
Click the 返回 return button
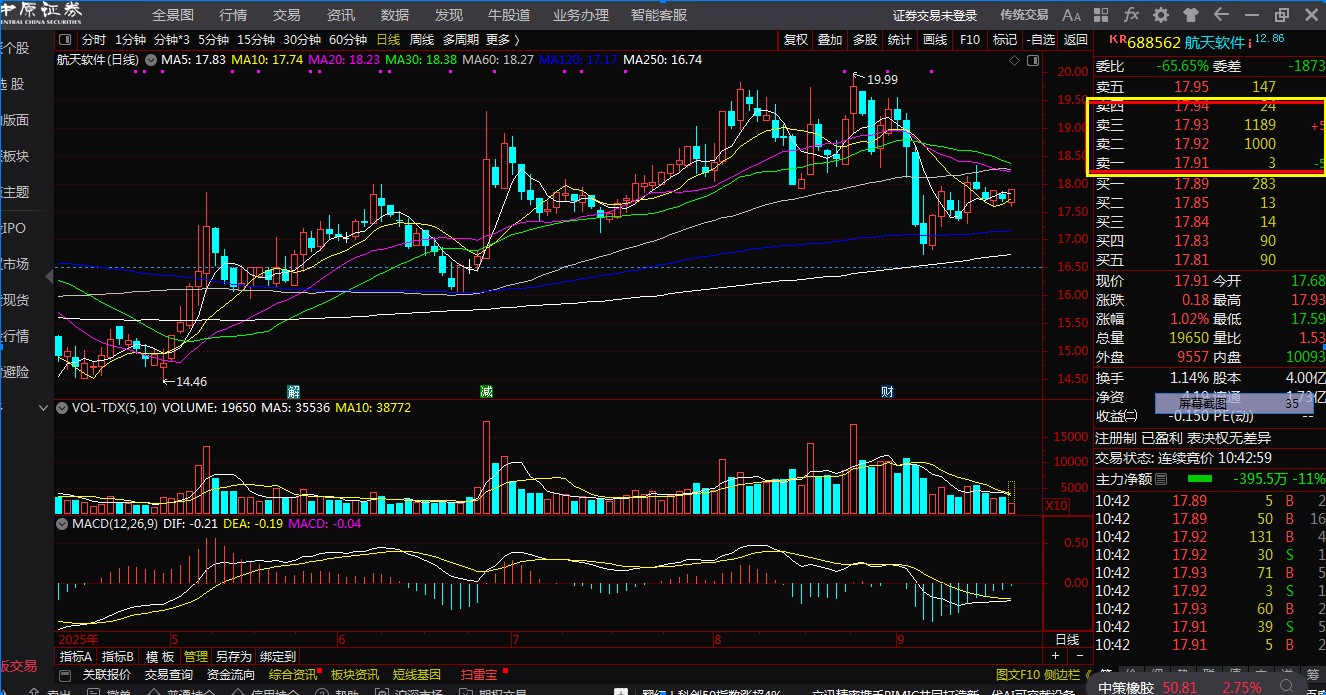point(1076,40)
